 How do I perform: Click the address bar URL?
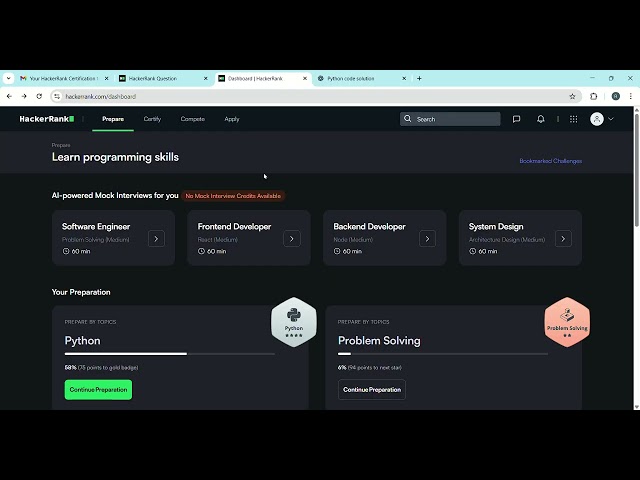click(x=101, y=97)
